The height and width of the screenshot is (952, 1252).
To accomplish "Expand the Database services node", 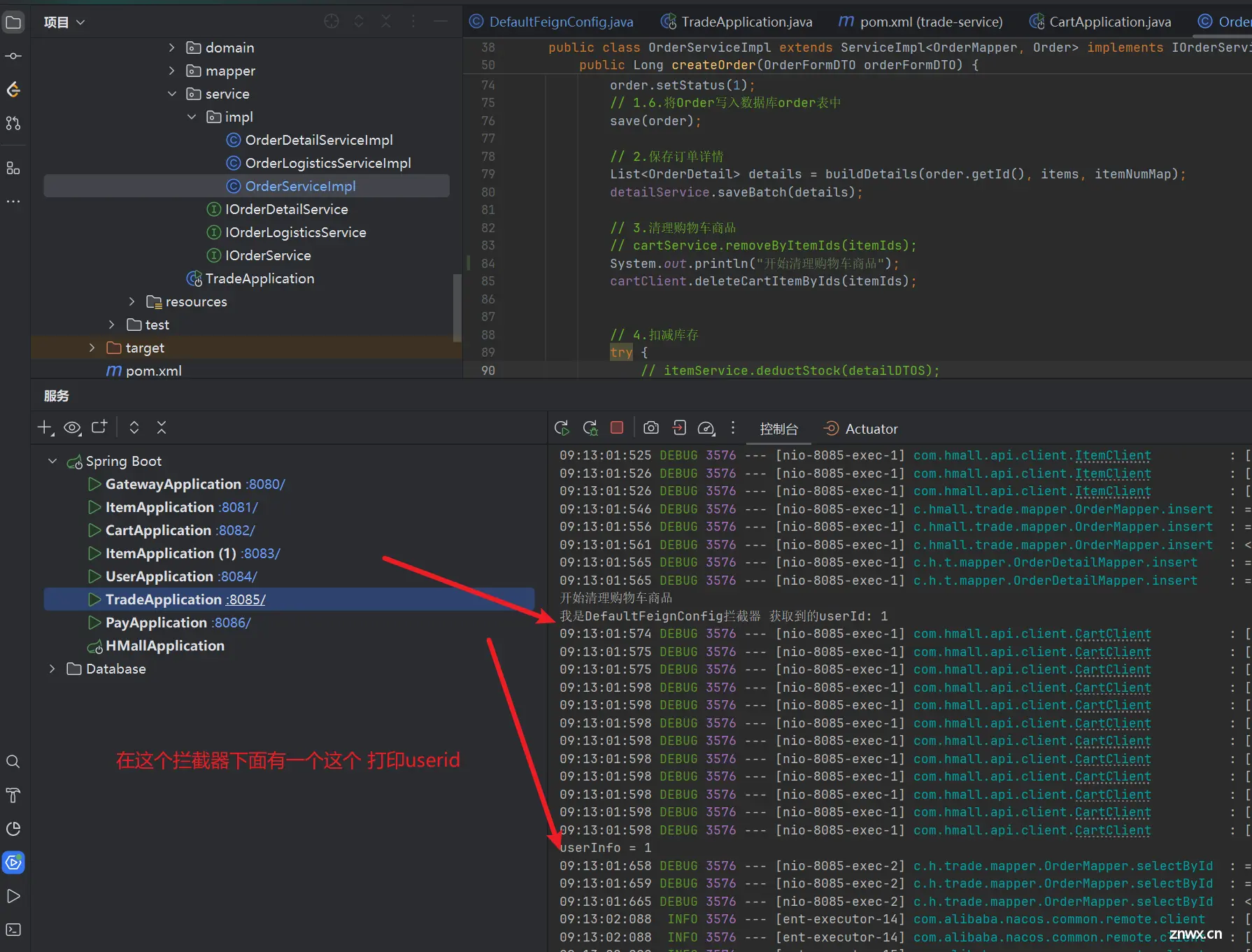I will pyautogui.click(x=52, y=669).
